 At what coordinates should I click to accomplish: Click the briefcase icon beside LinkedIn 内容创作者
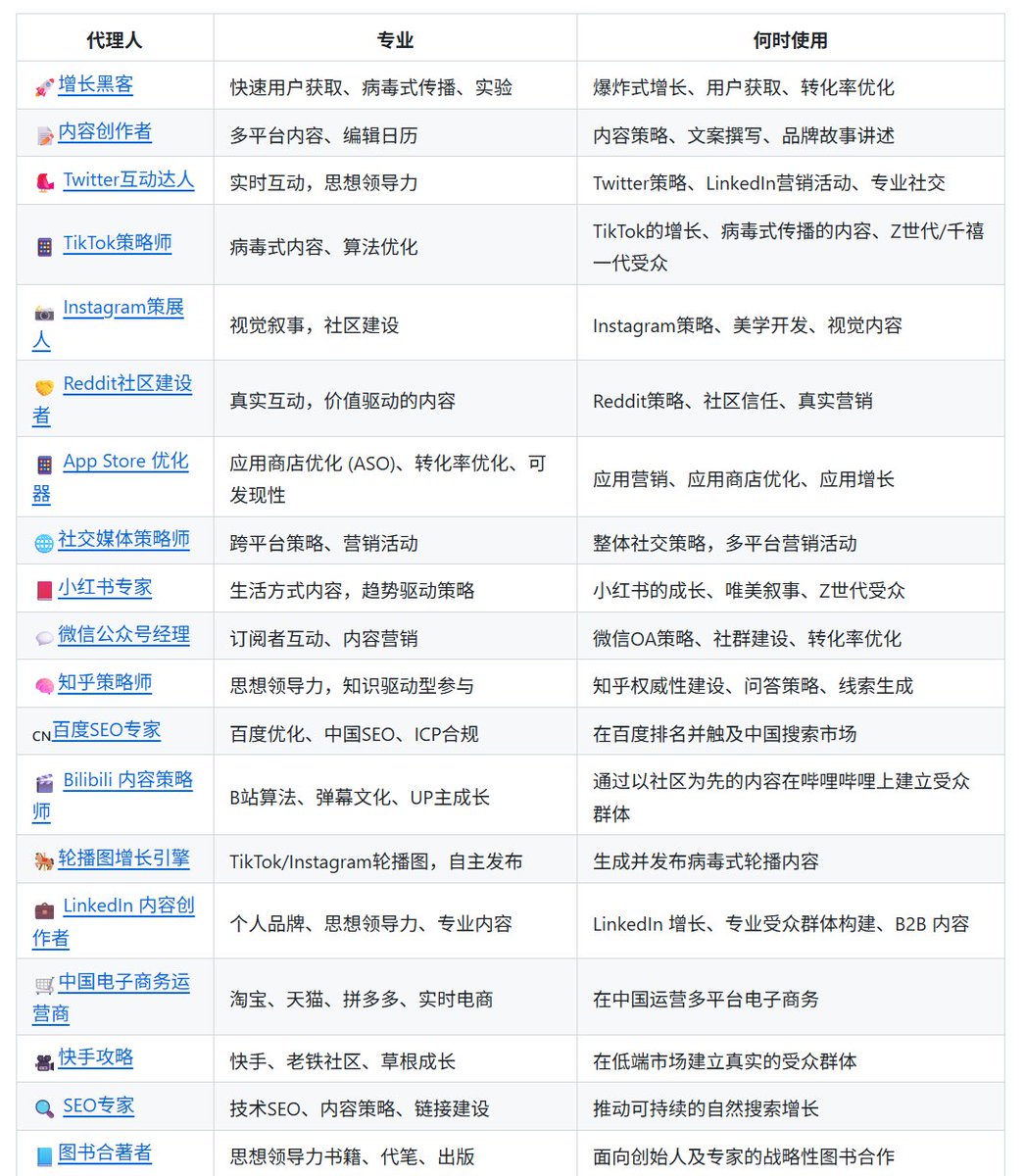(x=44, y=909)
